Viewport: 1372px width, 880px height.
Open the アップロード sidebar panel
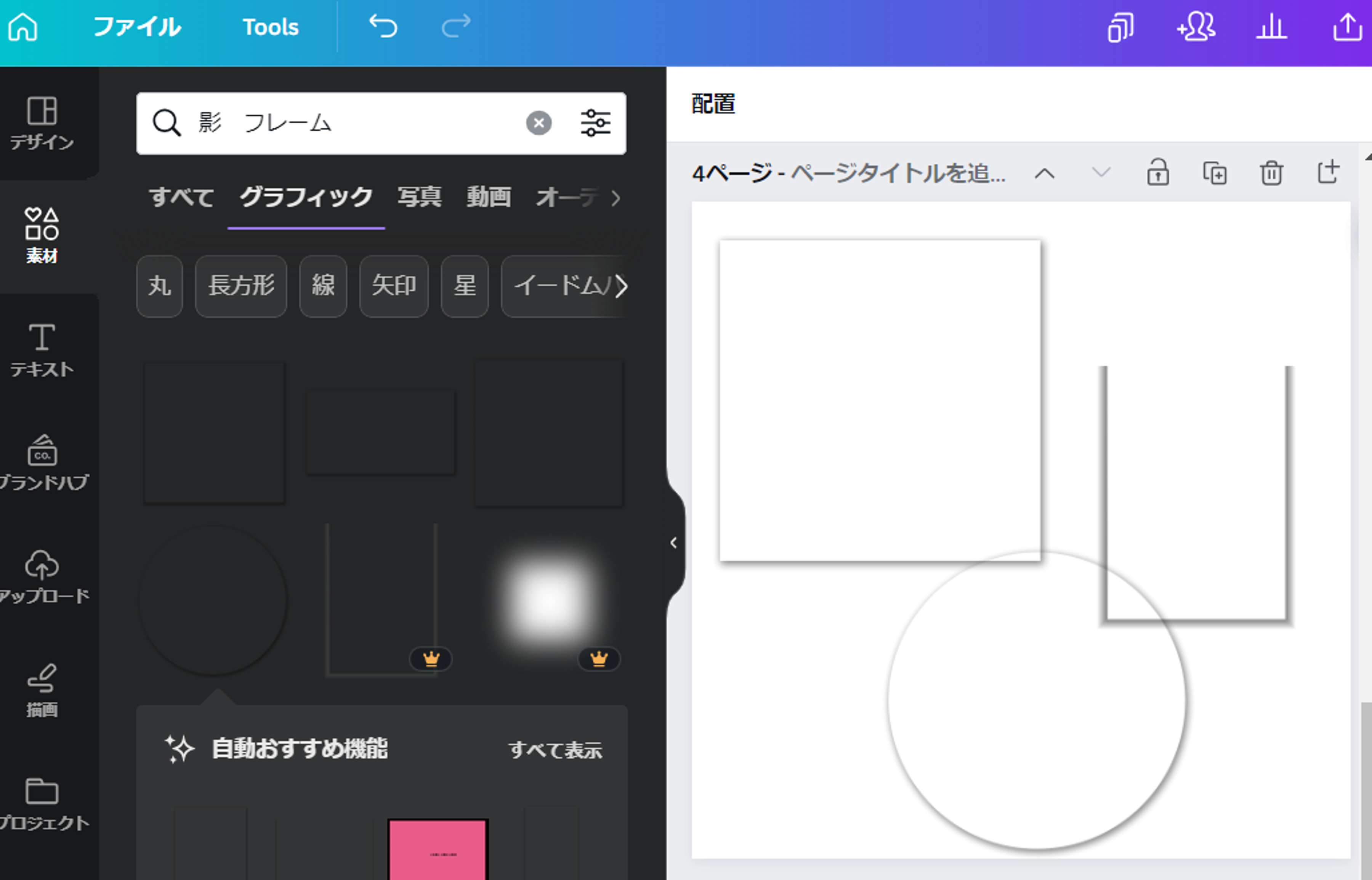pyautogui.click(x=43, y=577)
